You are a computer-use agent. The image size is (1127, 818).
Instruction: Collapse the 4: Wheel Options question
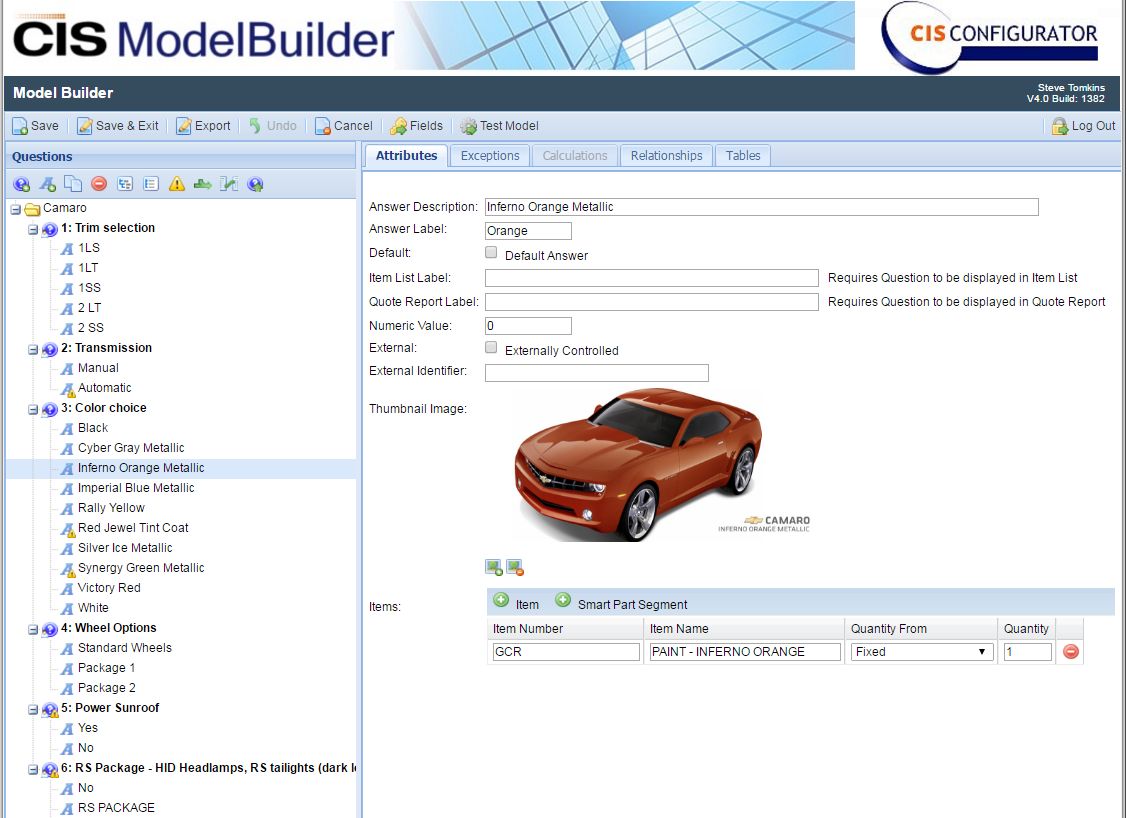[33, 630]
